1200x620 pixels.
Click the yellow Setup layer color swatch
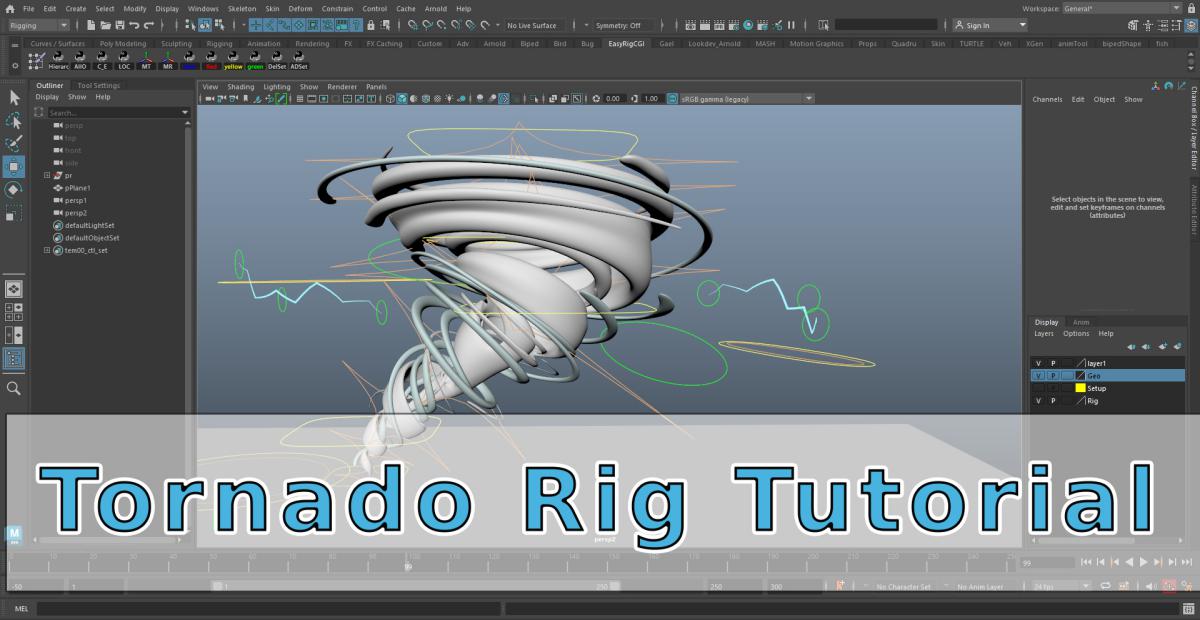coord(1080,388)
